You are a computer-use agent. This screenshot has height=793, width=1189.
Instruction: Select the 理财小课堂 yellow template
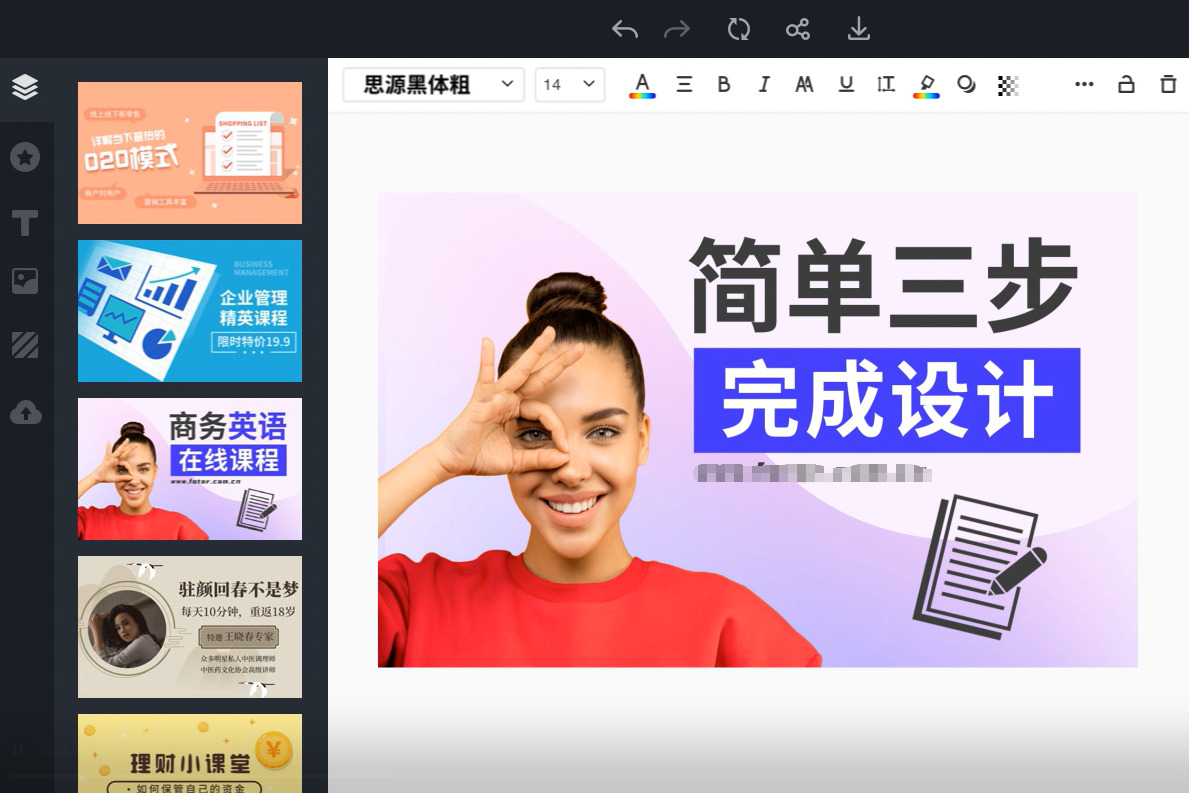pyautogui.click(x=190, y=754)
